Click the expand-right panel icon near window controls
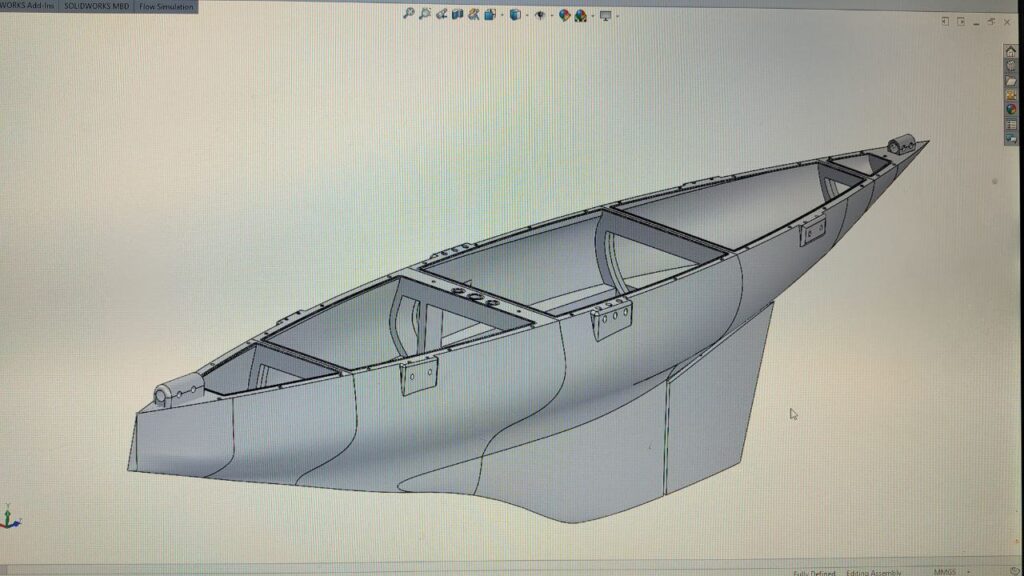The image size is (1024, 576). click(961, 22)
